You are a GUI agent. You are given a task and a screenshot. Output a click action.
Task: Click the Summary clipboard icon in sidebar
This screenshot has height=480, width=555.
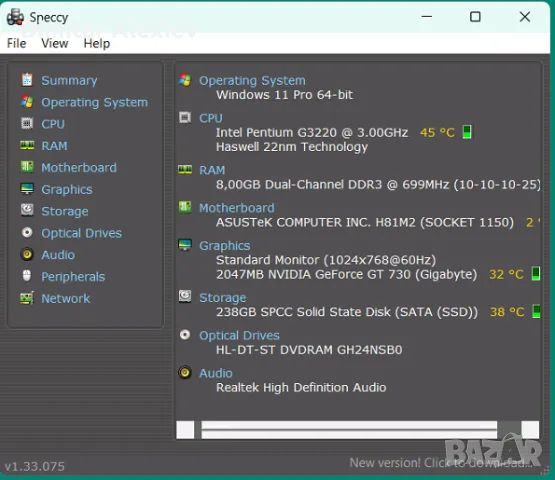tap(27, 80)
